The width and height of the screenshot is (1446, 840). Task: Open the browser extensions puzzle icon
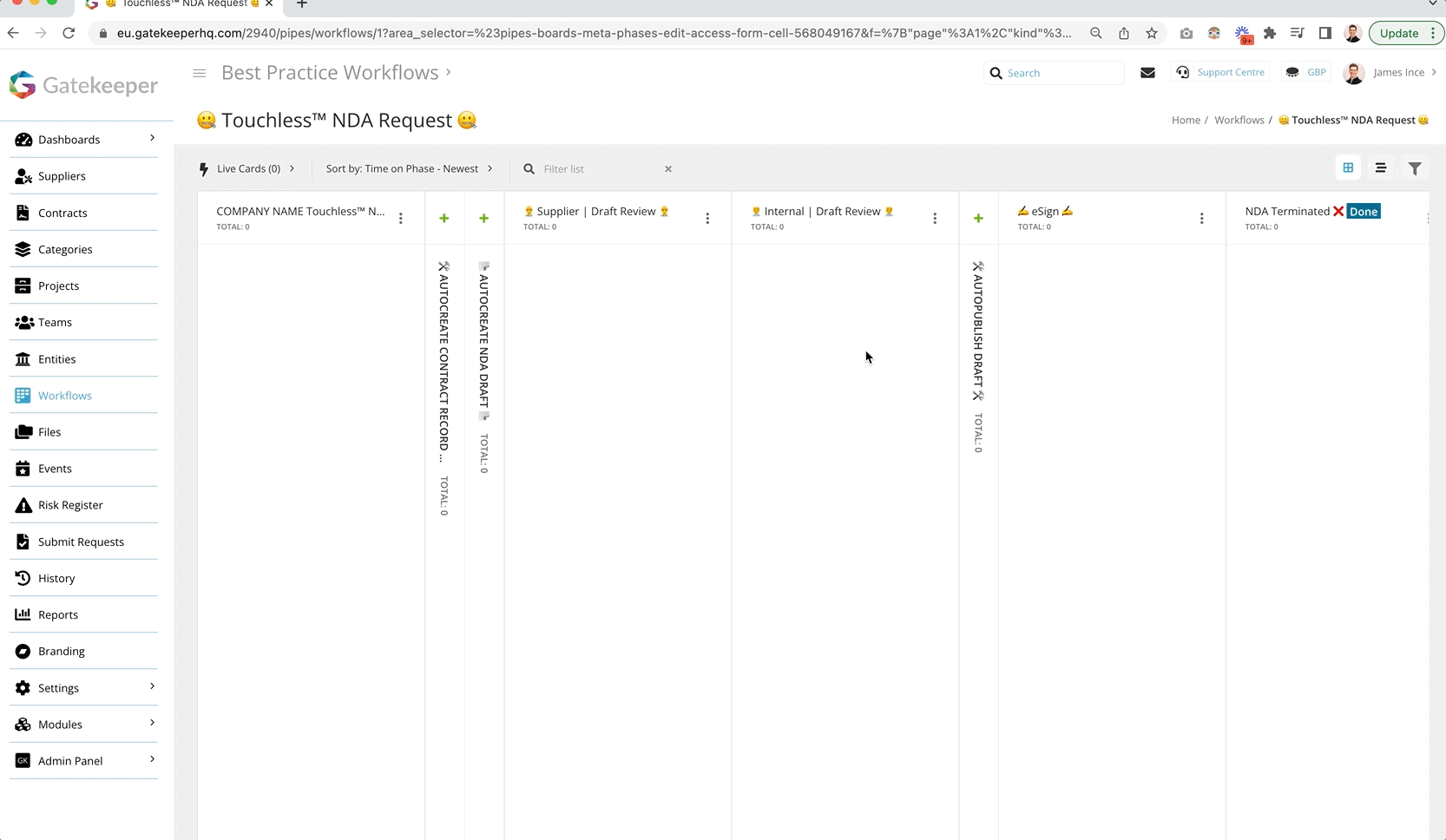pyautogui.click(x=1270, y=33)
